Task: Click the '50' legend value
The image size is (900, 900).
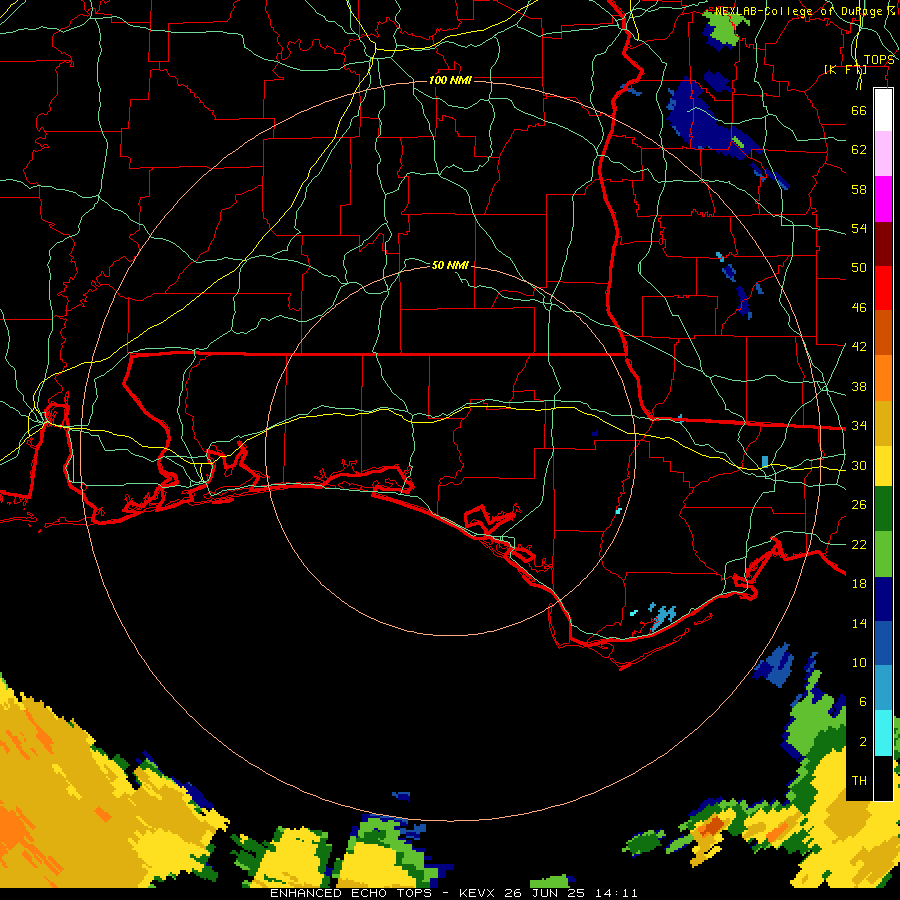Action: [x=859, y=267]
